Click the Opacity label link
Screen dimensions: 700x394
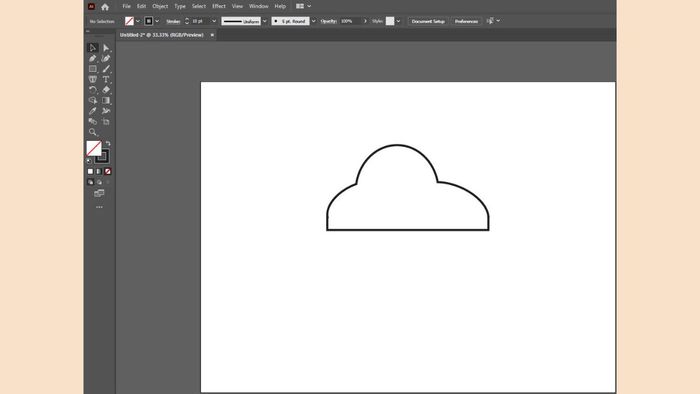329,21
